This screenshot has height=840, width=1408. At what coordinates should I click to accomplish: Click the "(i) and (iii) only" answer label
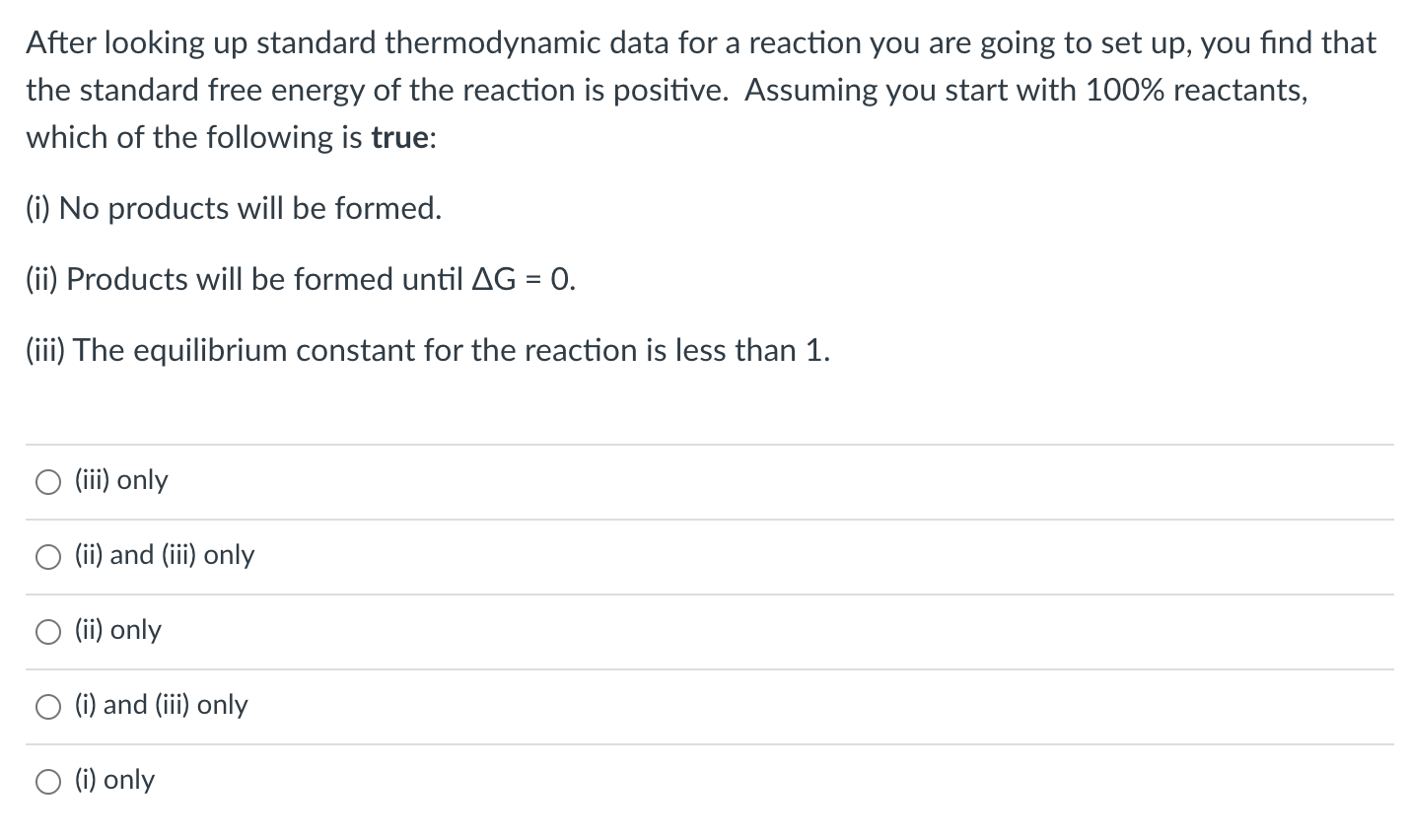162,705
